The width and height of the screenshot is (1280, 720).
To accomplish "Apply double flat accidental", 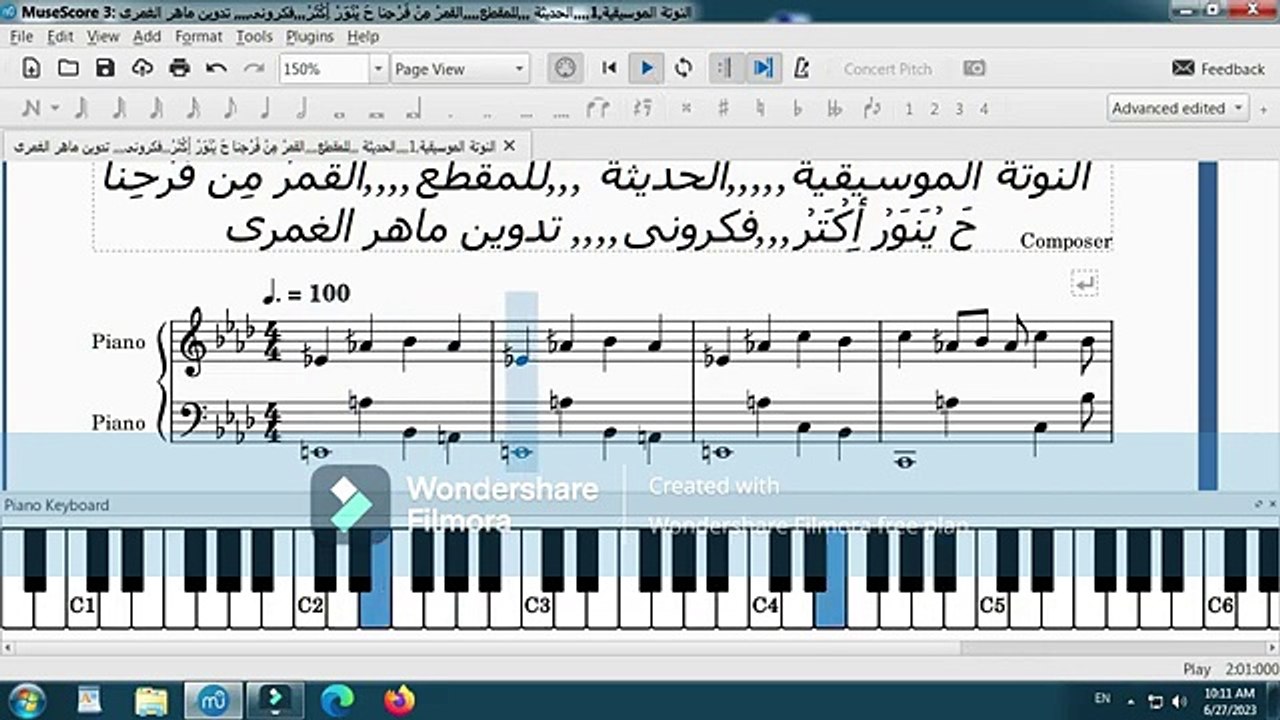I will pos(834,108).
